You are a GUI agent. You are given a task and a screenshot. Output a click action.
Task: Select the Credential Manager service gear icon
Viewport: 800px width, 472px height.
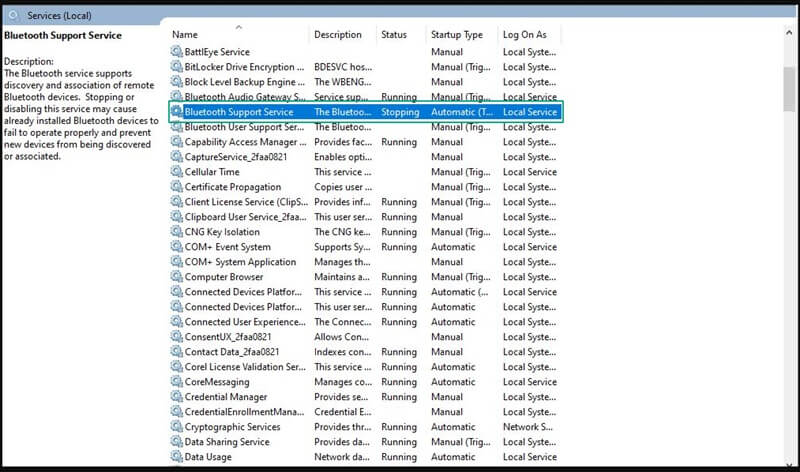177,397
